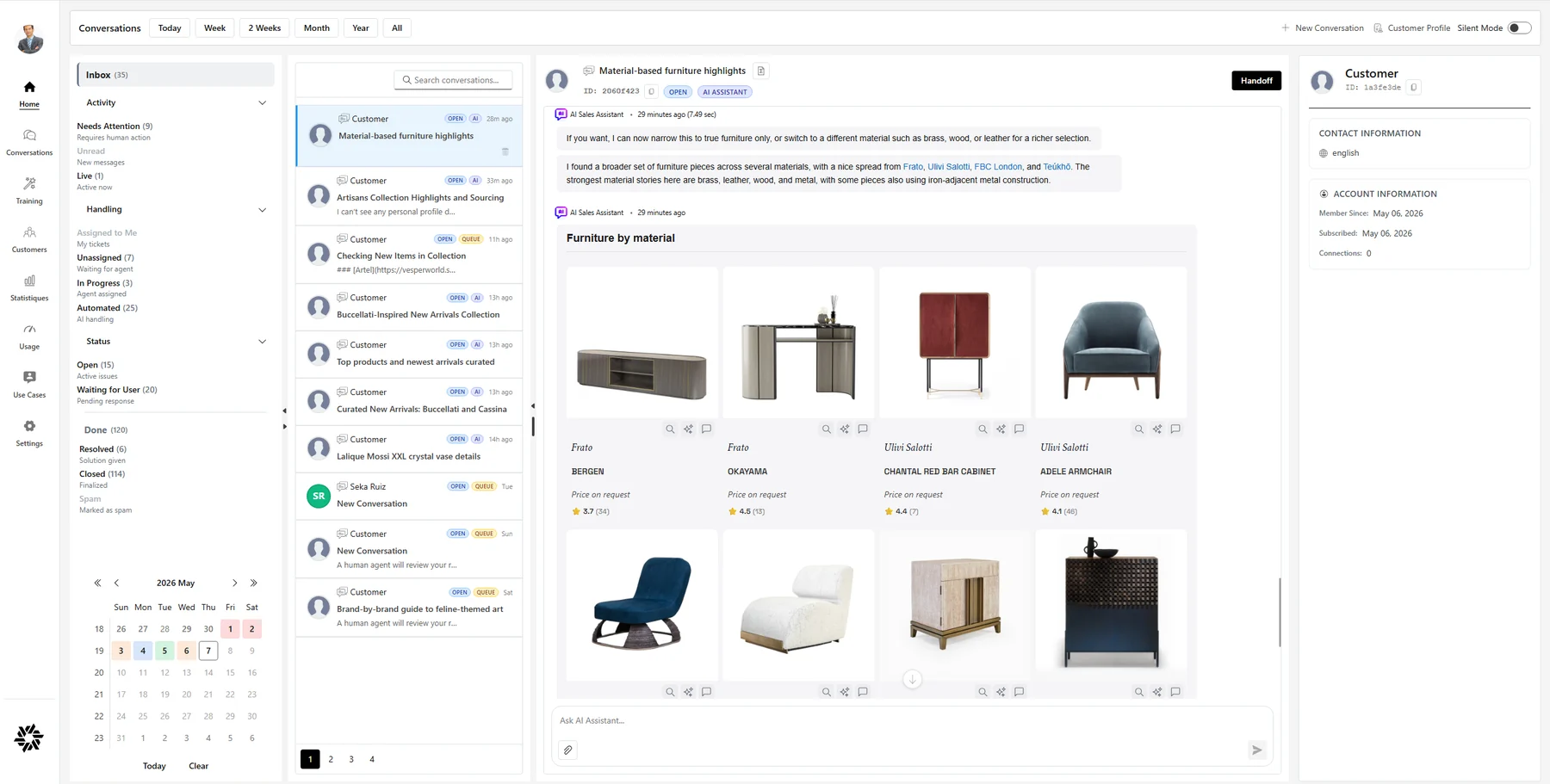Click the magnifier icon under Adele Armchair
This screenshot has height=784, width=1550.
1139,429
